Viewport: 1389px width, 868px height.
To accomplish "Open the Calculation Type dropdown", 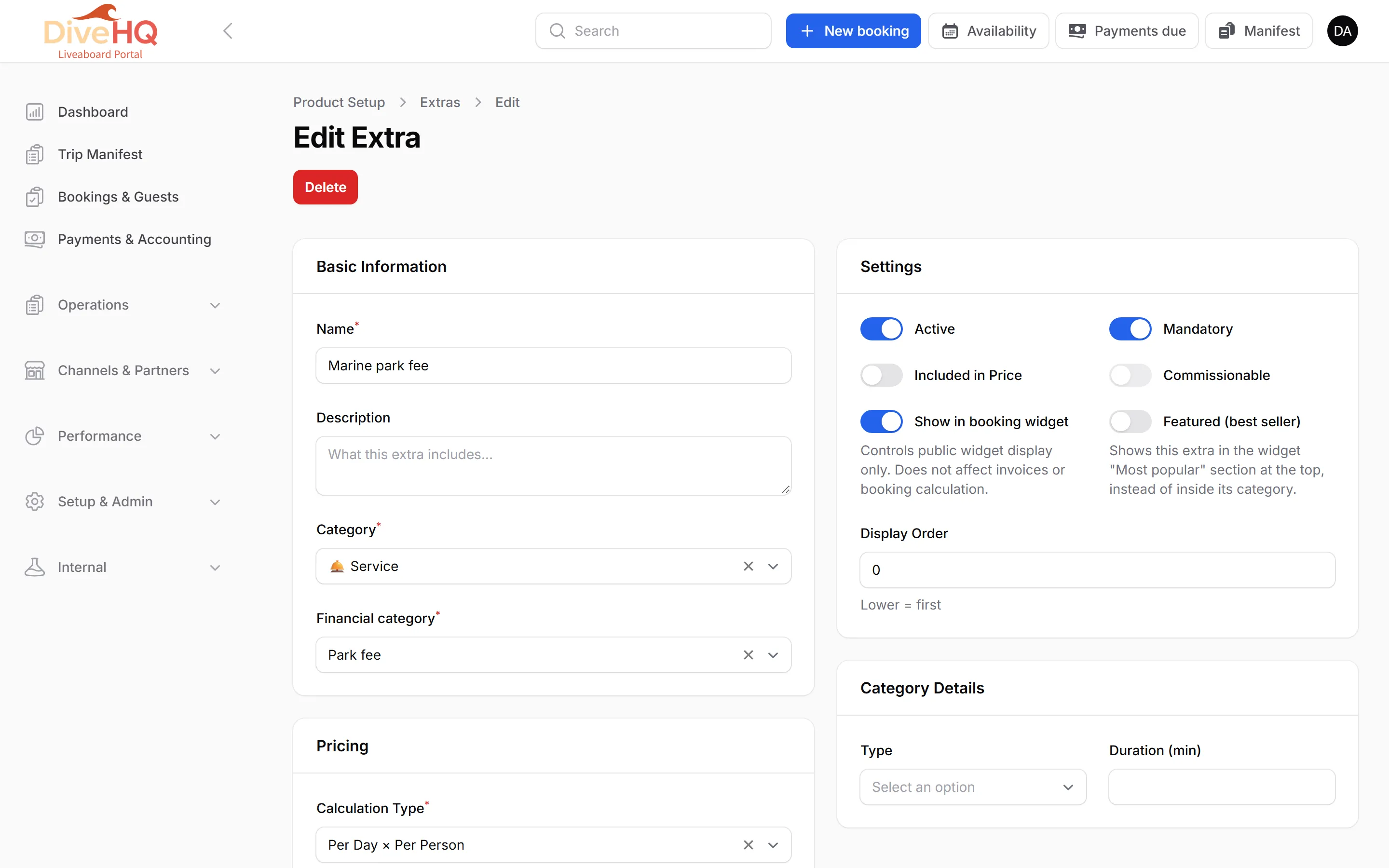I will (553, 845).
